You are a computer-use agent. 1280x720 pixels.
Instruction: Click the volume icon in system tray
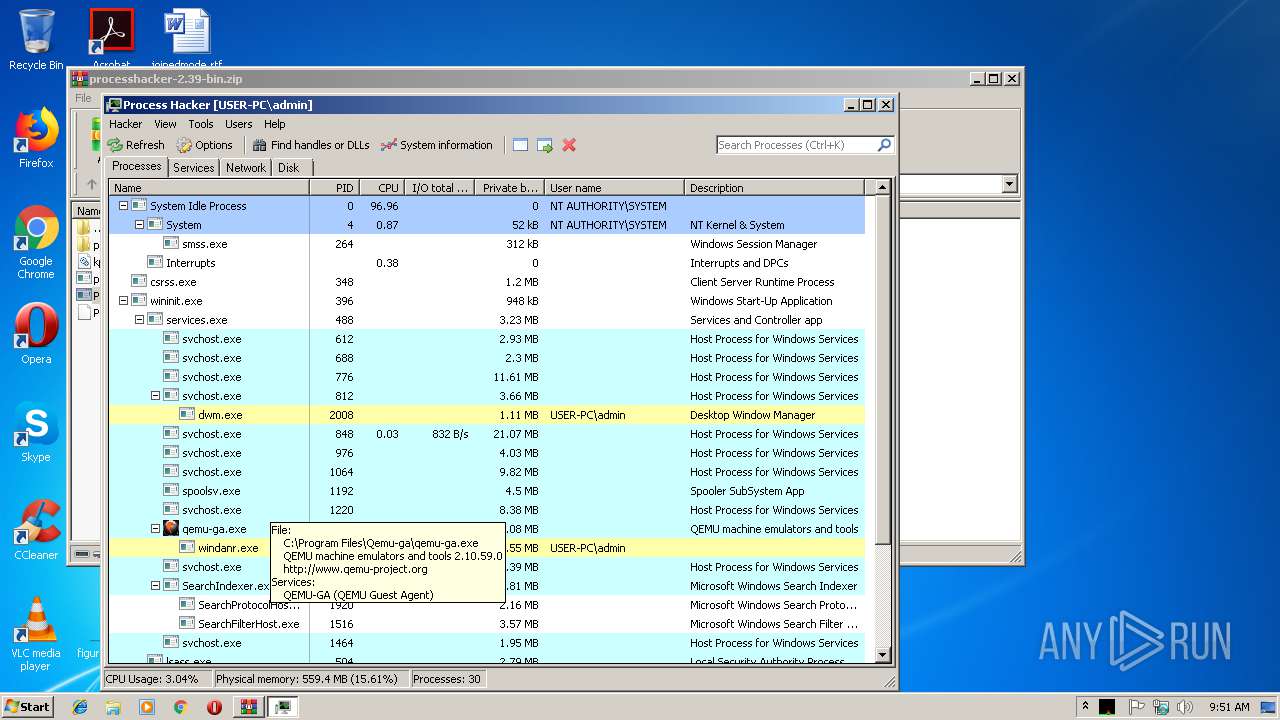click(x=1183, y=707)
